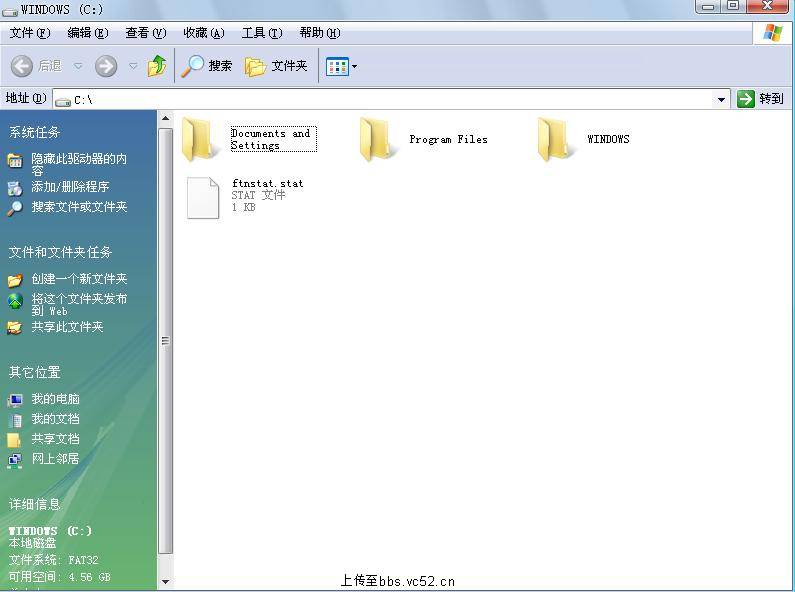Open the File (文件) menu
The width and height of the screenshot is (795, 592).
click(x=30, y=33)
